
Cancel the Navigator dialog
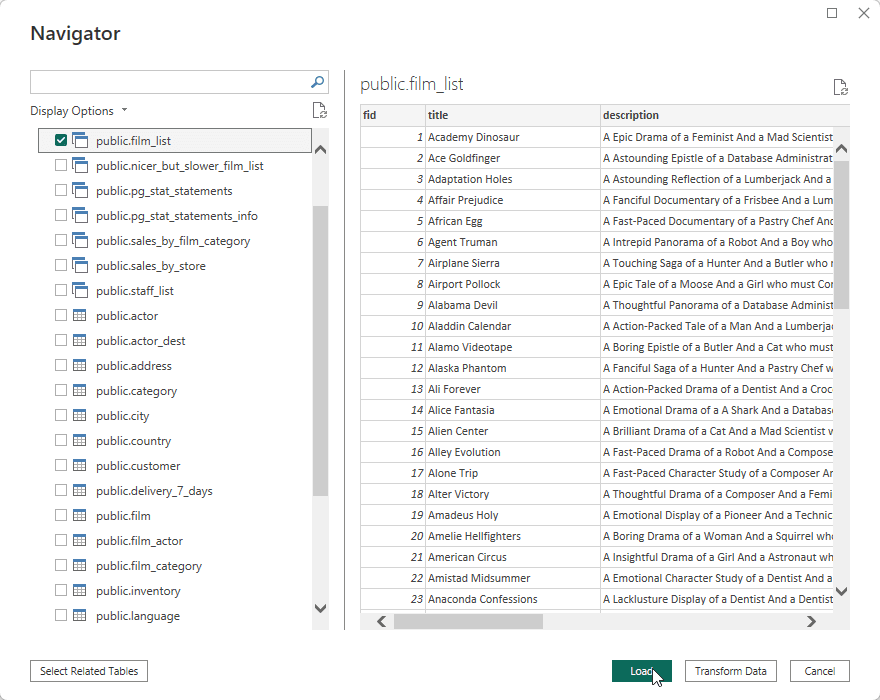click(x=819, y=671)
